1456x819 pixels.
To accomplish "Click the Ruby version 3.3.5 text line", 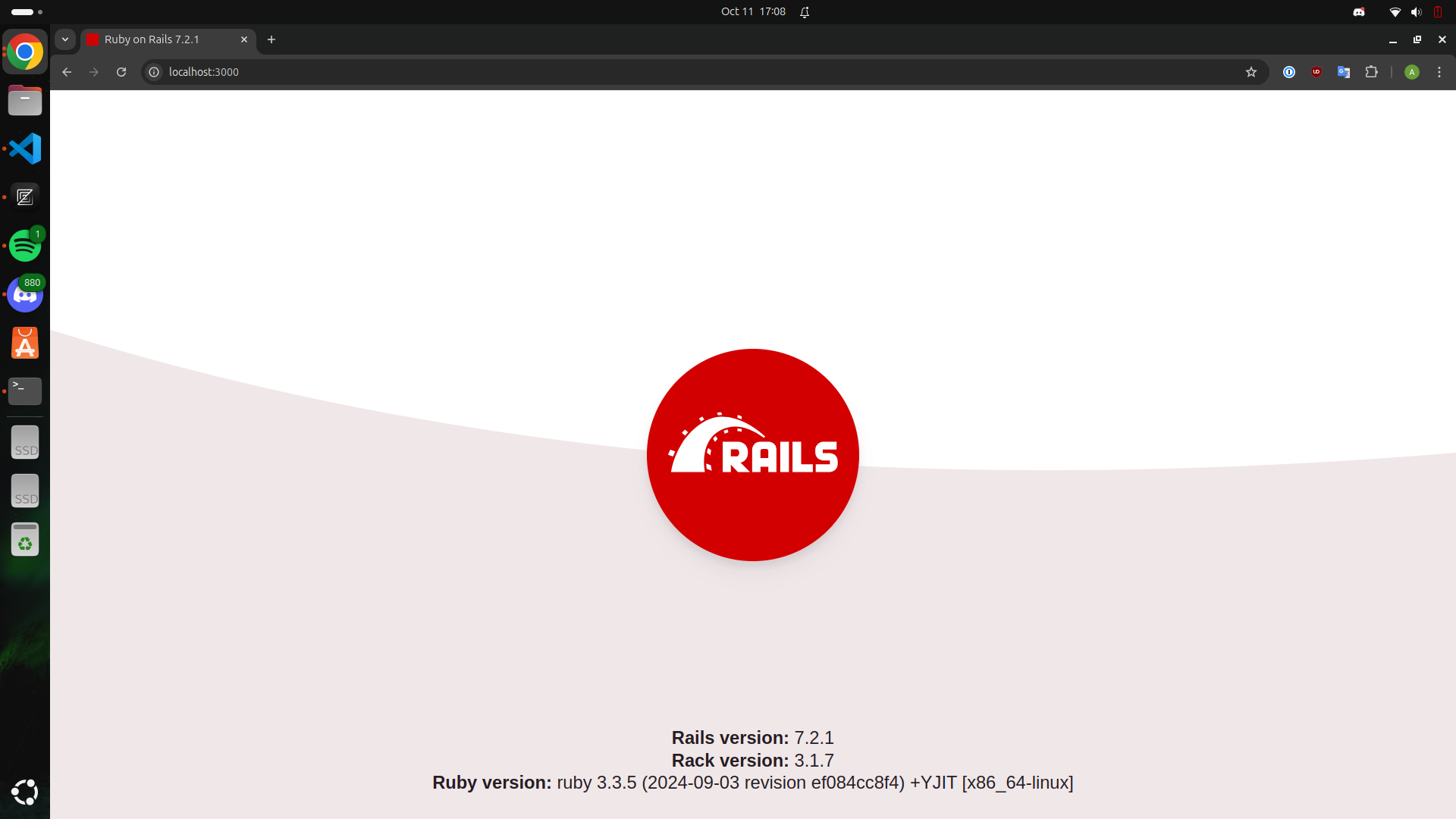I will [x=752, y=783].
